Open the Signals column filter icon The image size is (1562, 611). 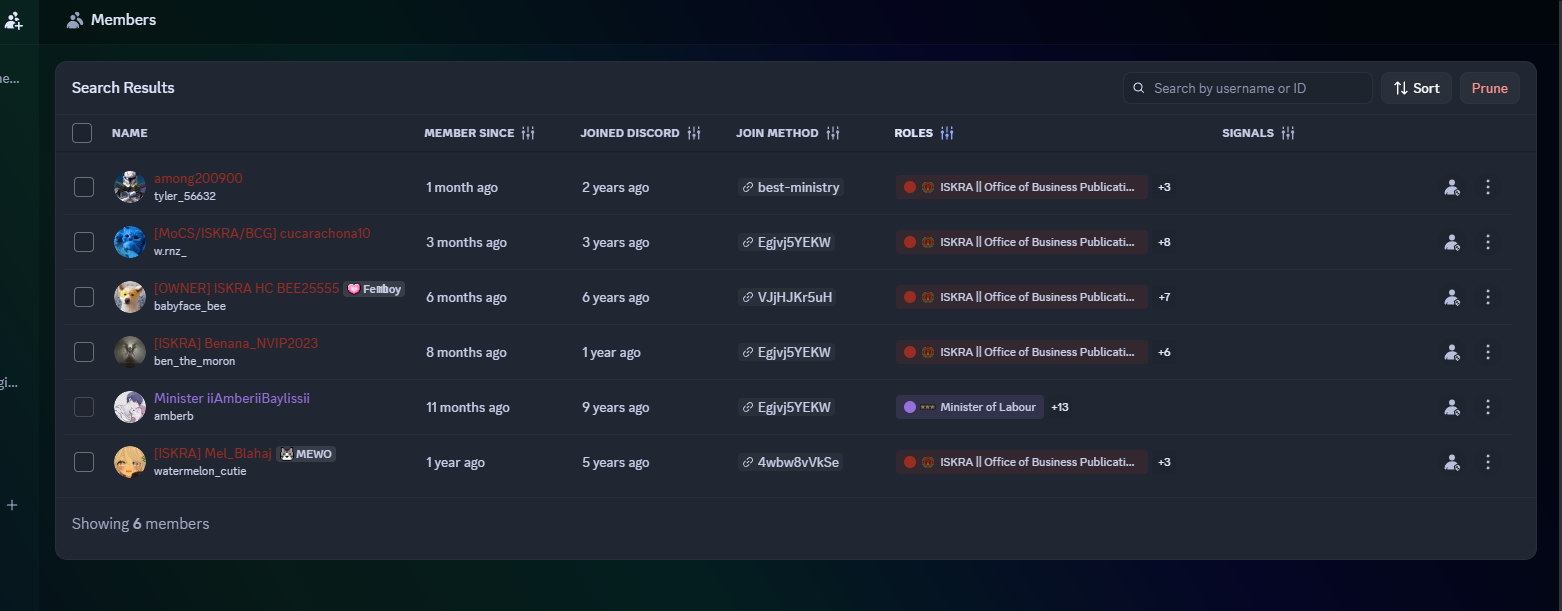[x=1288, y=133]
